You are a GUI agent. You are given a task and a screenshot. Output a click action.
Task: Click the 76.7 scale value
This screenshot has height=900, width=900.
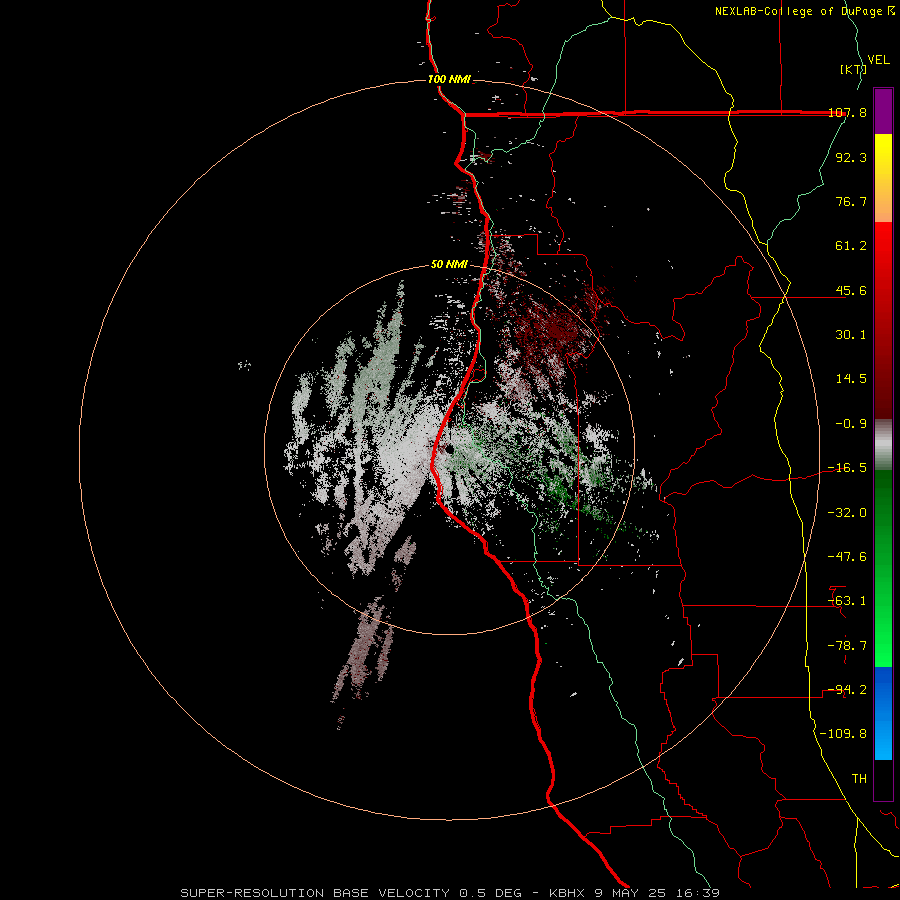pyautogui.click(x=851, y=201)
